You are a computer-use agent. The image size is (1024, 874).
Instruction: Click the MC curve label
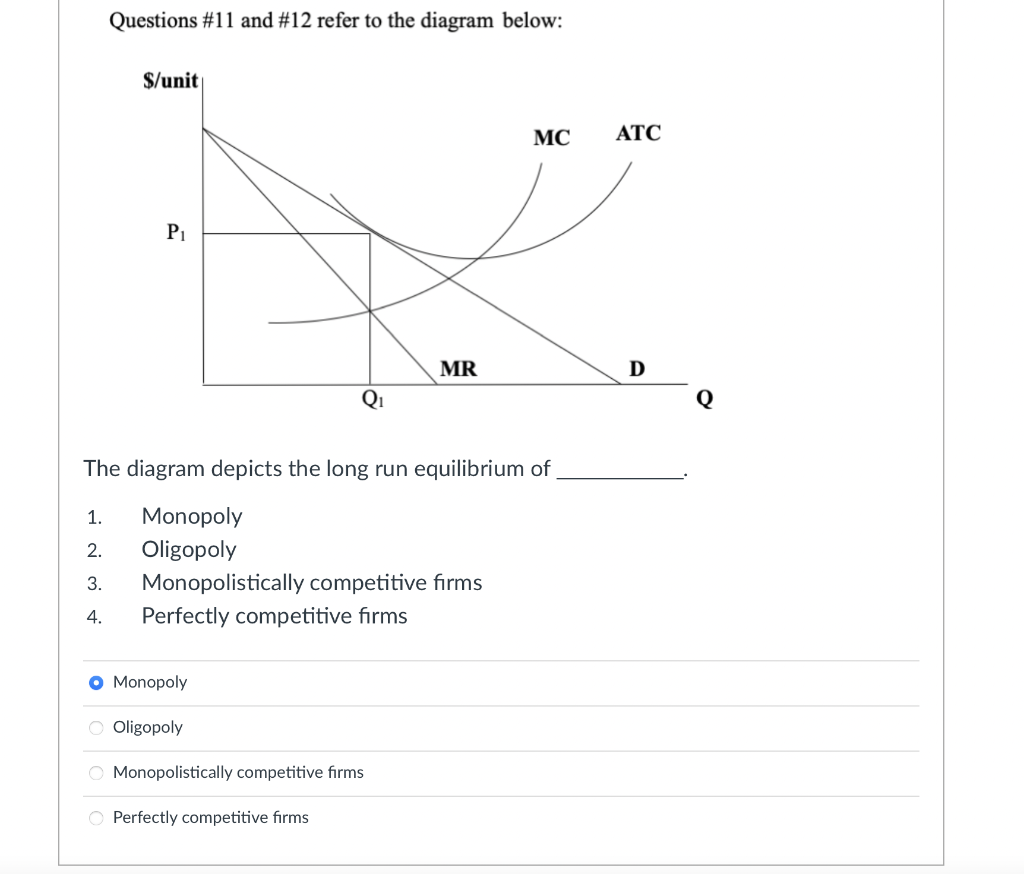pos(551,138)
